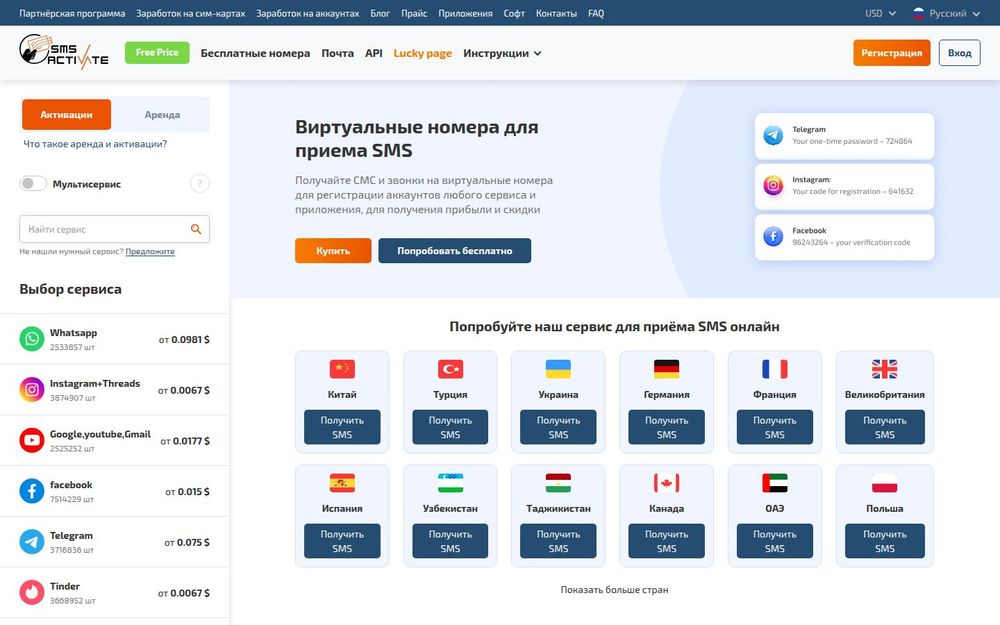
Task: Click the United Kingdom flag icon
Action: (885, 369)
